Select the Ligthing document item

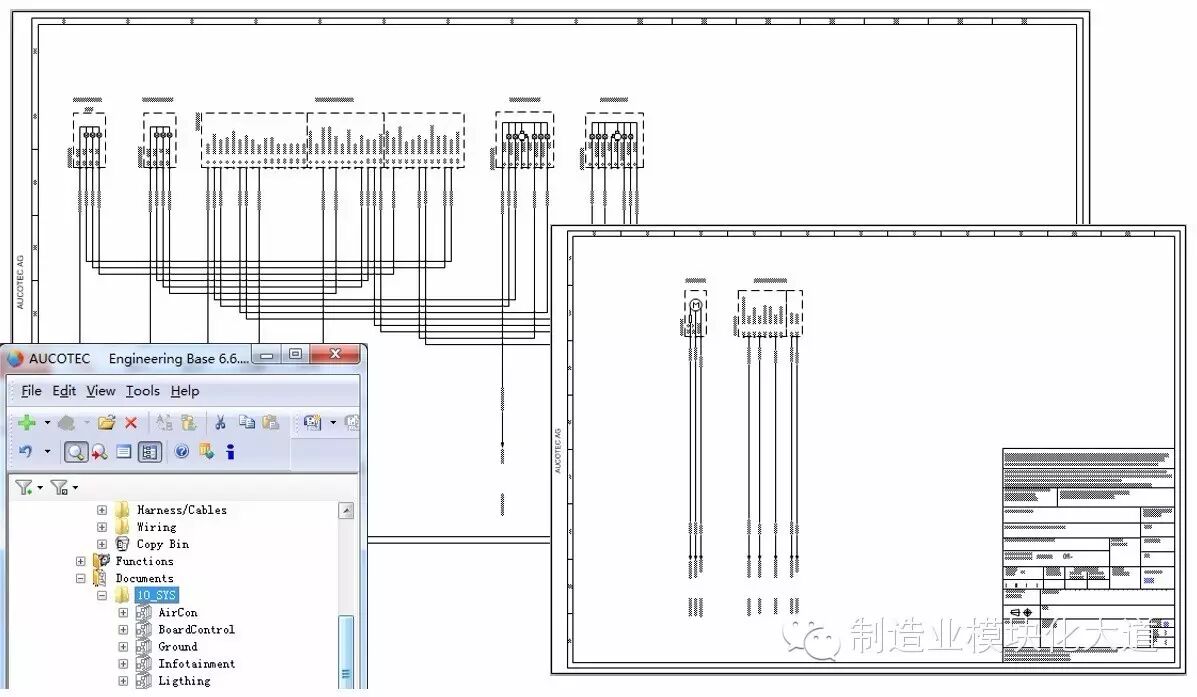(184, 681)
